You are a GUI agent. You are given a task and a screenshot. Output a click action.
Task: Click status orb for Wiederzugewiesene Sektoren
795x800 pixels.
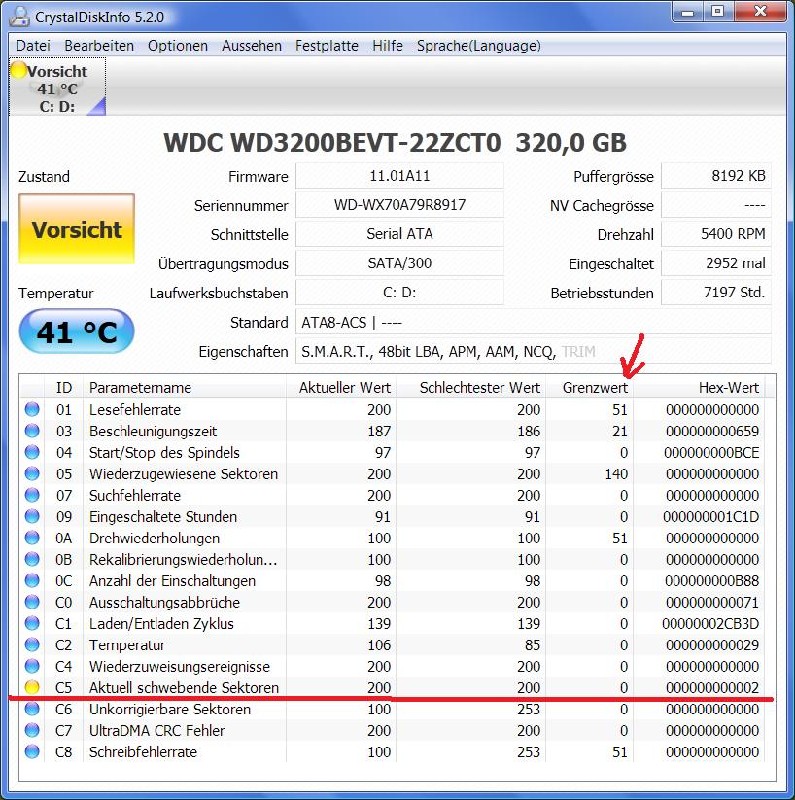[32, 474]
